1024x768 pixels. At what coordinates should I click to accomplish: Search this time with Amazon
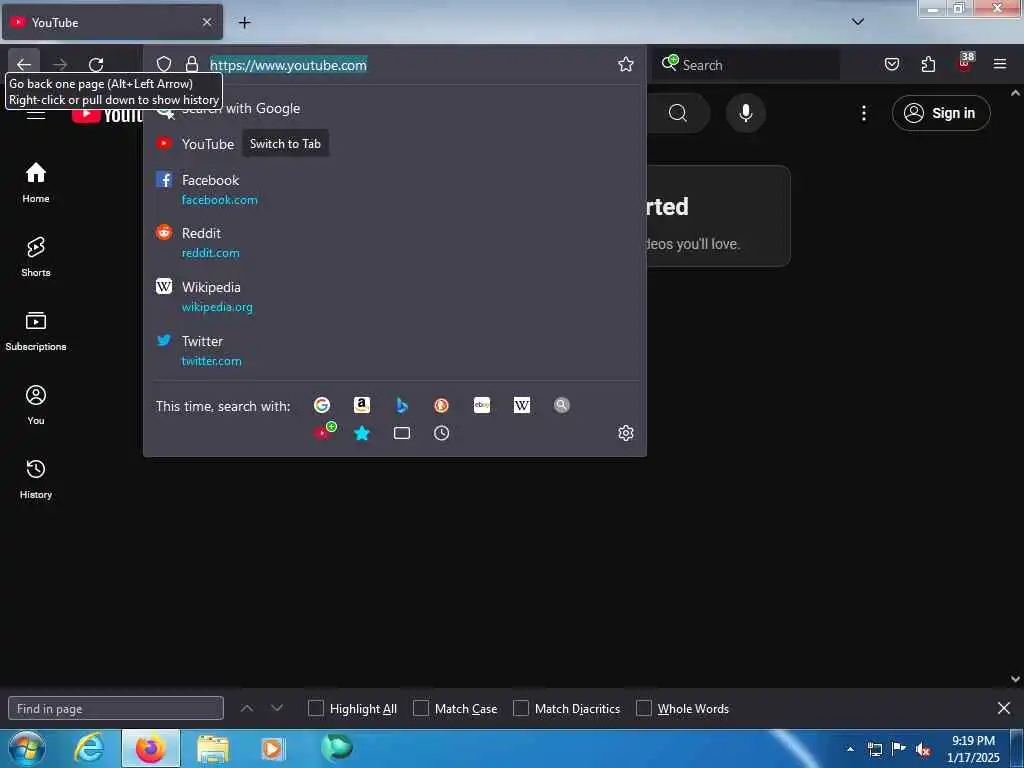point(362,405)
